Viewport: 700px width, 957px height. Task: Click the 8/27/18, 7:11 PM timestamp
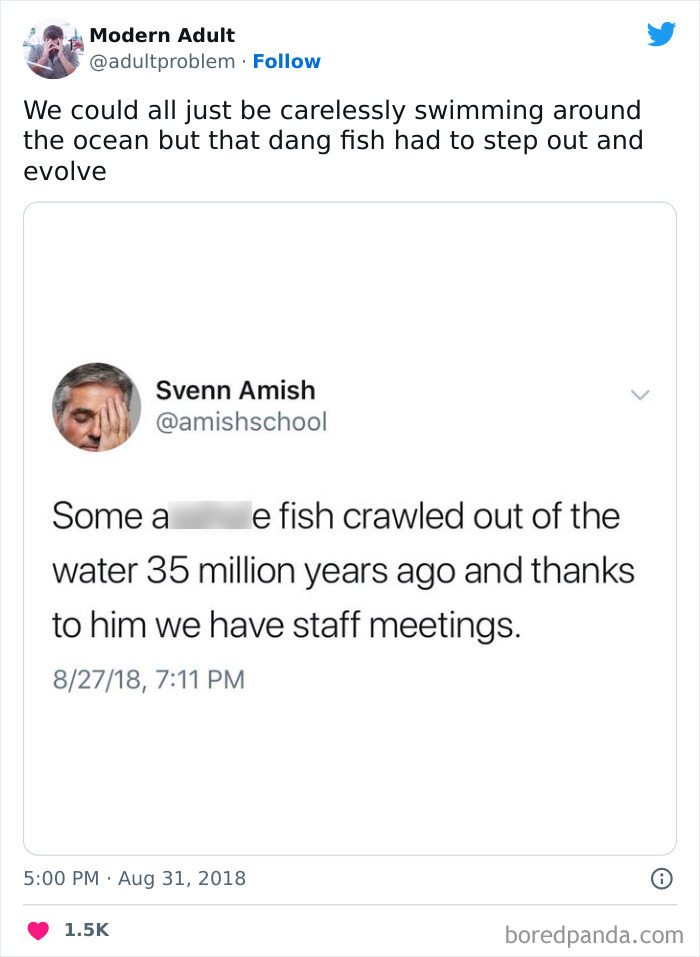pyautogui.click(x=148, y=680)
